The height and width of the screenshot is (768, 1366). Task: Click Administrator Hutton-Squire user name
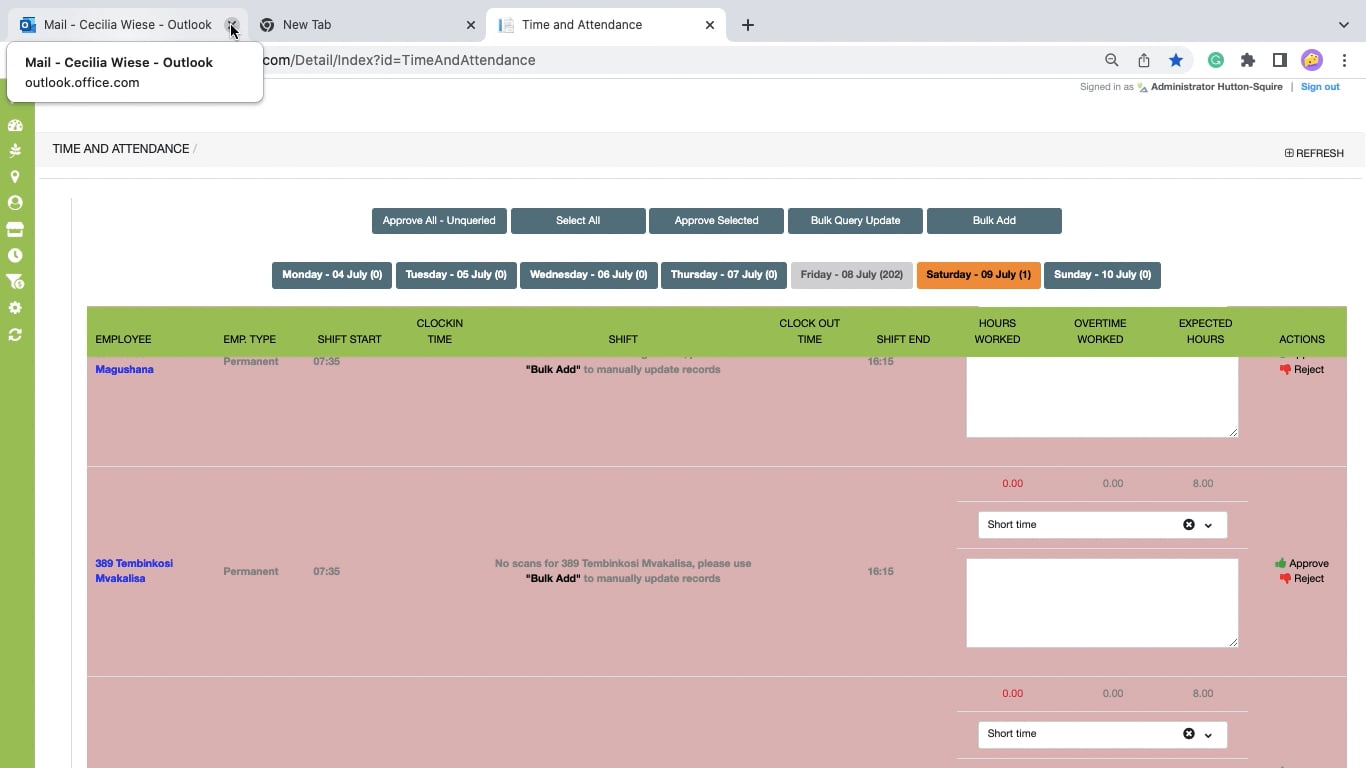pyautogui.click(x=1216, y=87)
